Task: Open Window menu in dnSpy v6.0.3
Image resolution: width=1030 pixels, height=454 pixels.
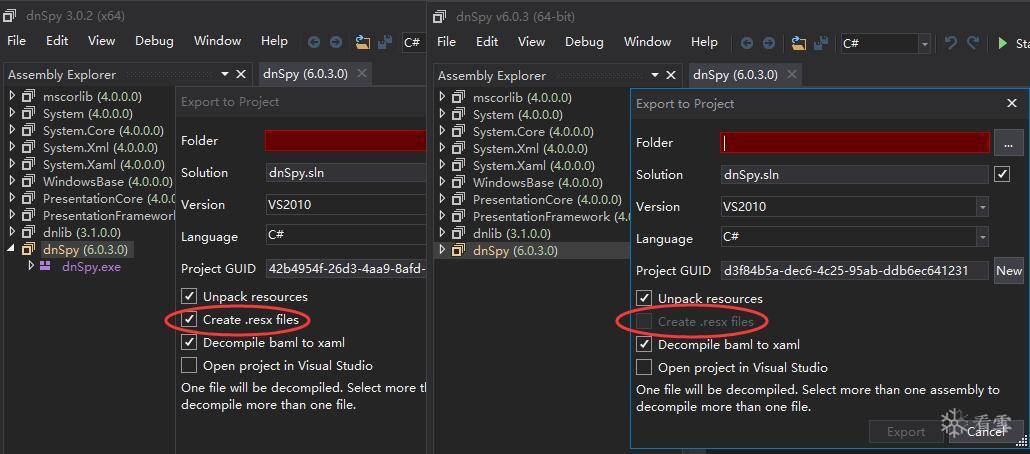Action: pyautogui.click(x=647, y=41)
